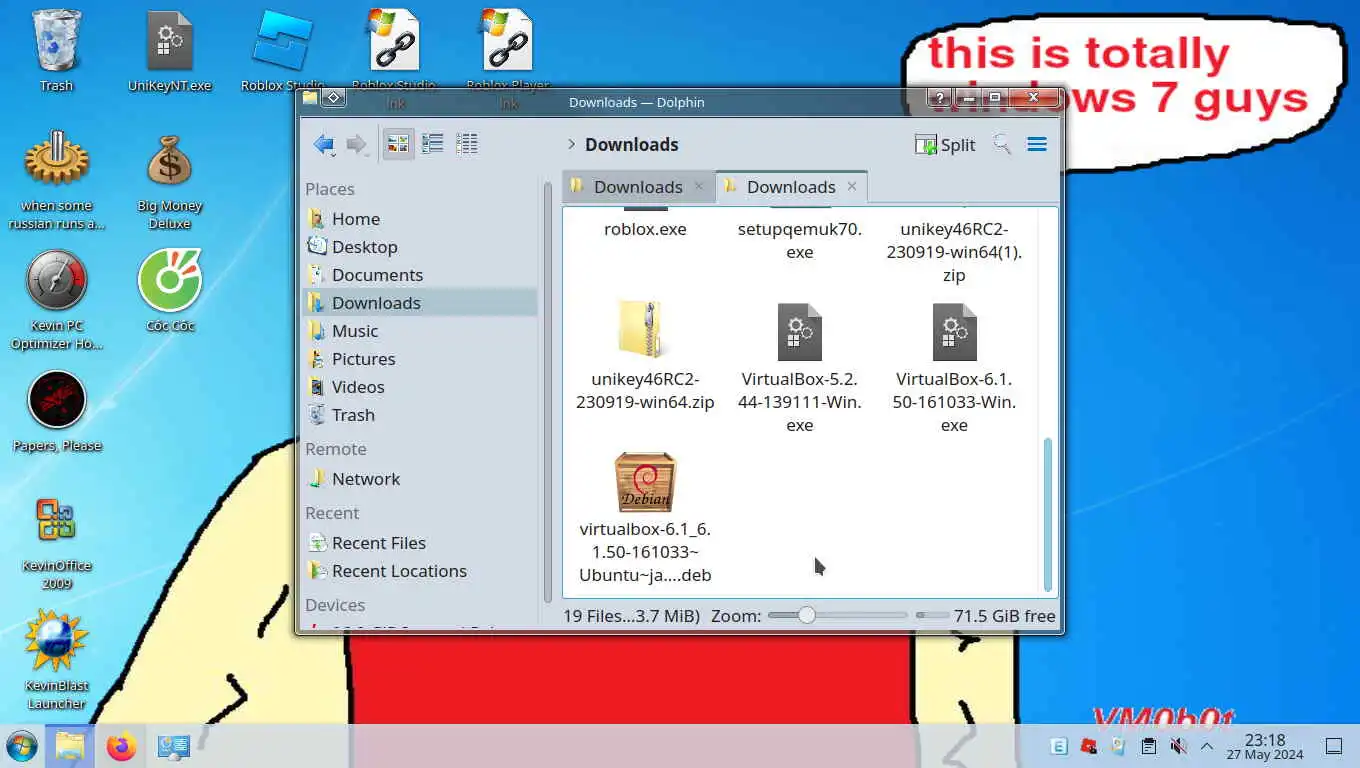Open the KevinBlast Launcher desktop icon
Image resolution: width=1360 pixels, height=768 pixels.
pyautogui.click(x=57, y=660)
